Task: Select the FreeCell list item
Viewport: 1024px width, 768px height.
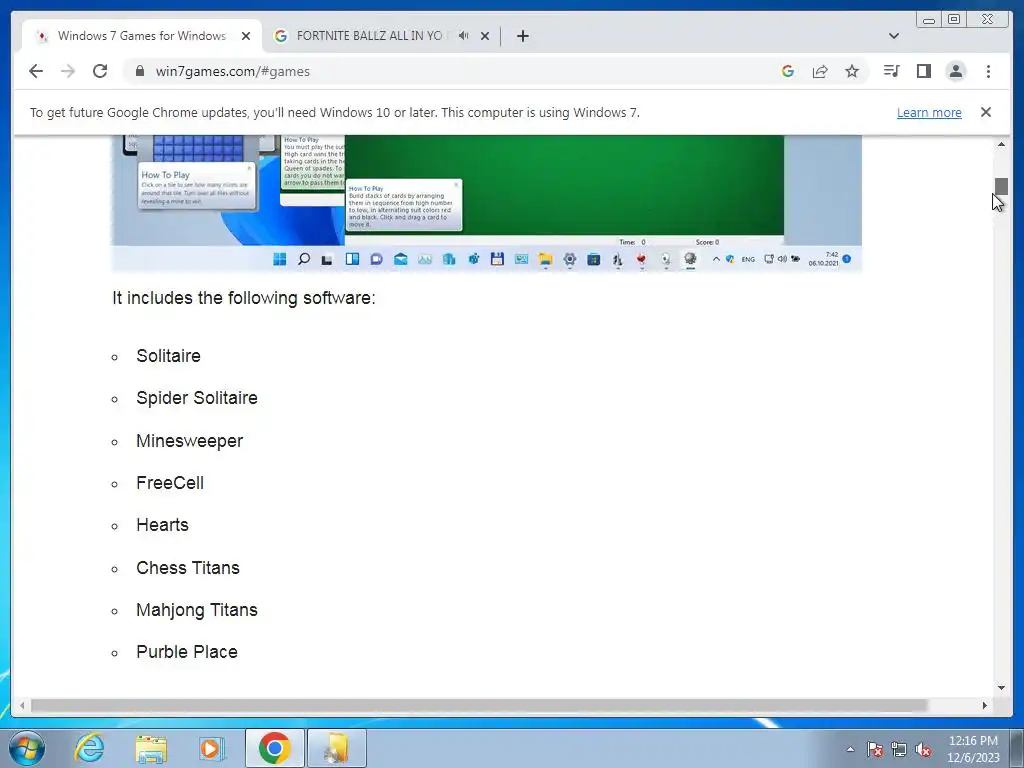Action: click(x=170, y=483)
